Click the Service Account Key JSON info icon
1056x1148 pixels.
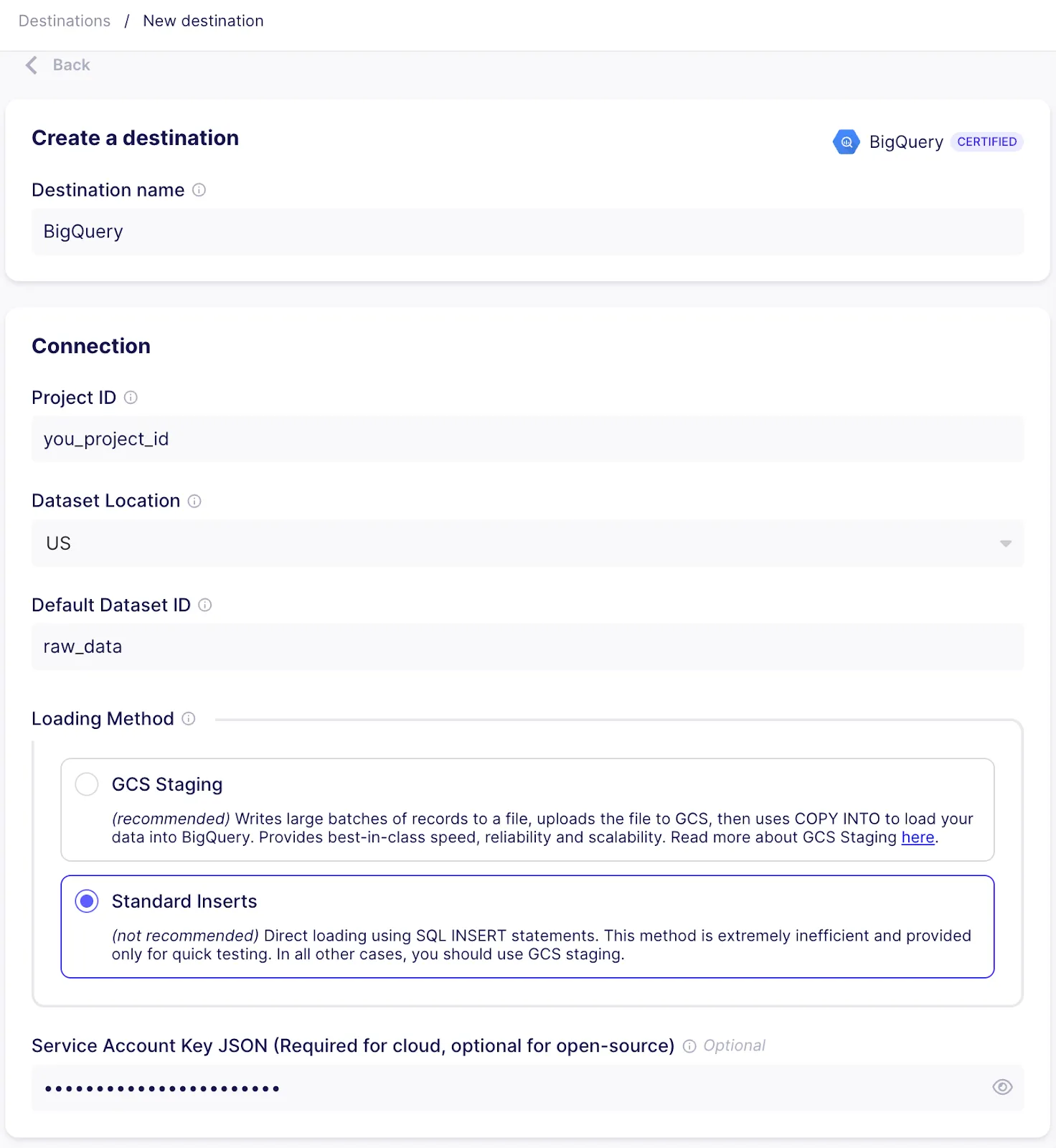(x=689, y=1046)
